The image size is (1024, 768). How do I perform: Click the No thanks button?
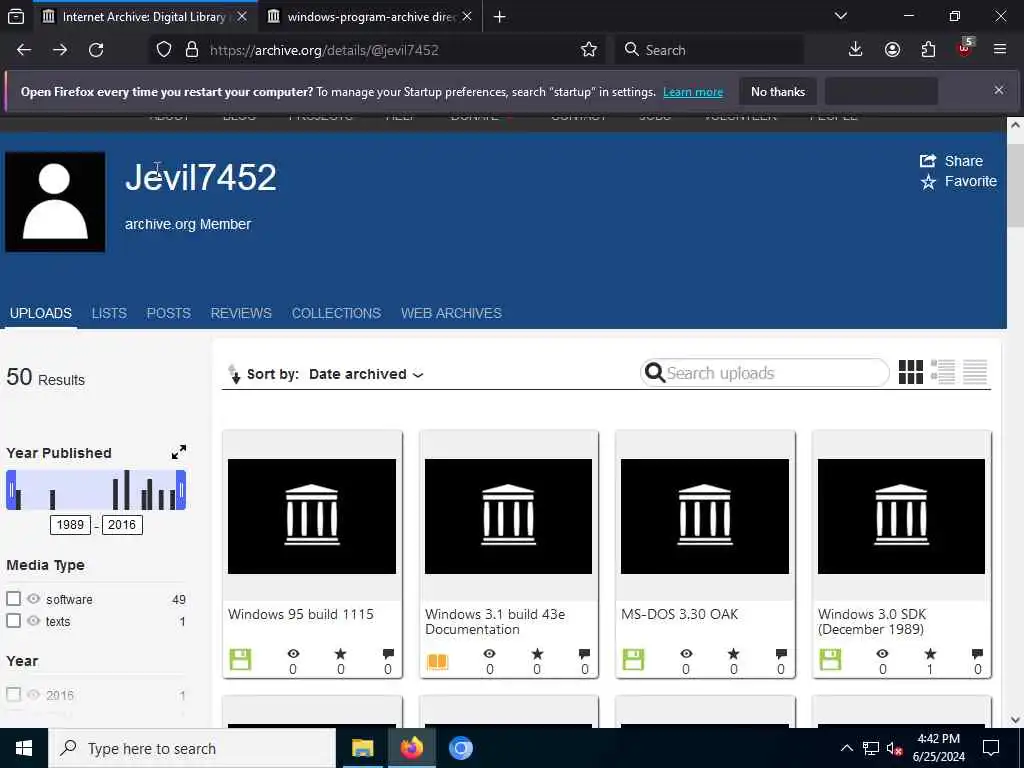coord(778,92)
